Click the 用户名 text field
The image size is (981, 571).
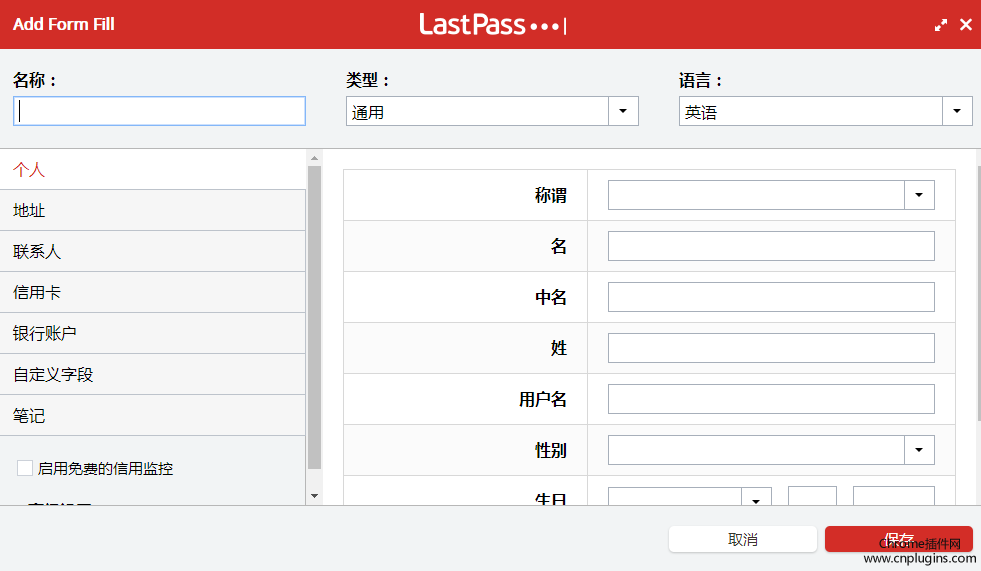(770, 399)
